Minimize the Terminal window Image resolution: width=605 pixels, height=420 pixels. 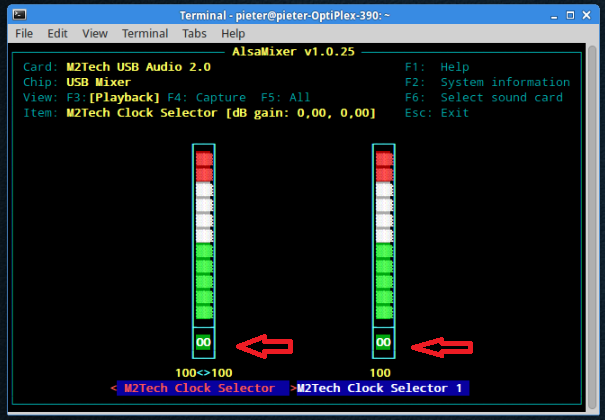554,16
